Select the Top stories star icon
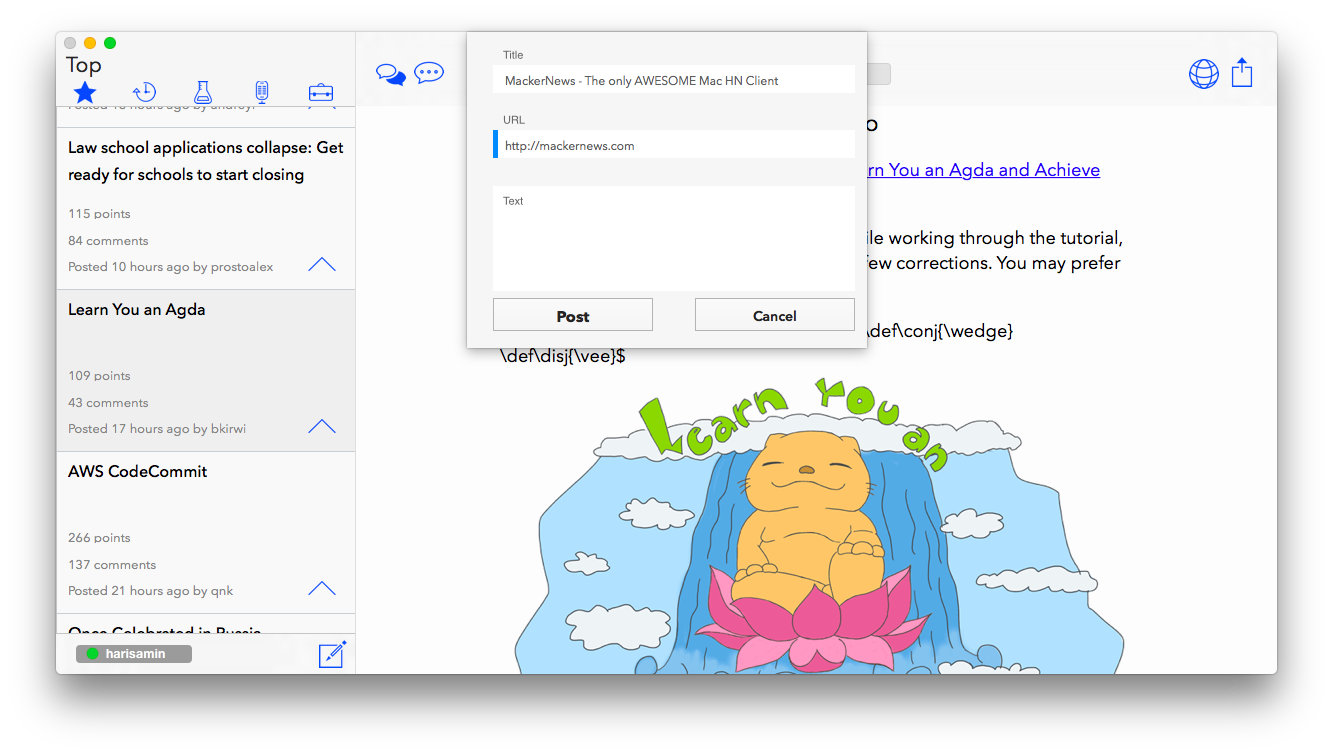The image size is (1333, 754). click(85, 93)
